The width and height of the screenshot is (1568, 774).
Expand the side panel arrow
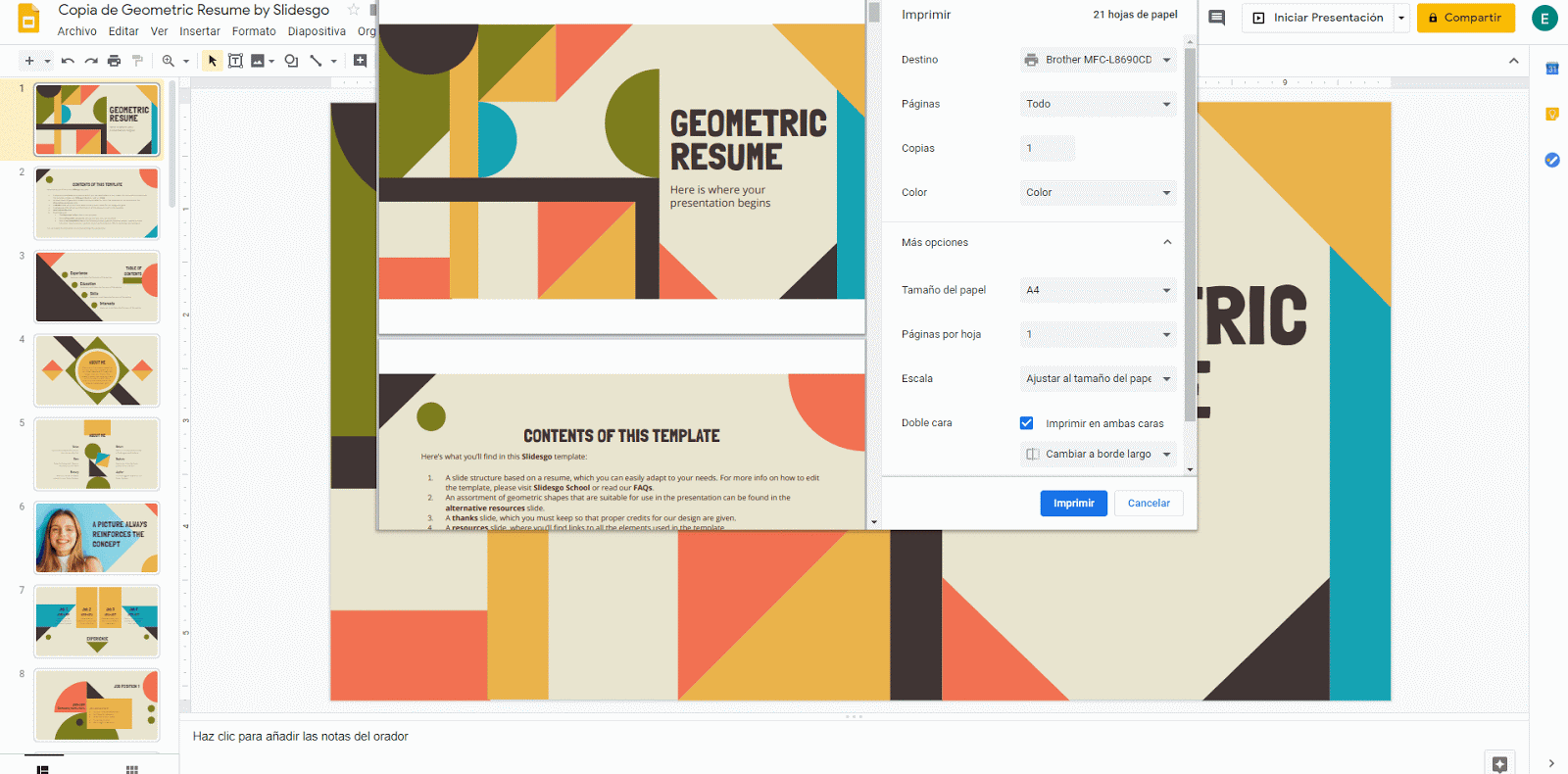1551,763
